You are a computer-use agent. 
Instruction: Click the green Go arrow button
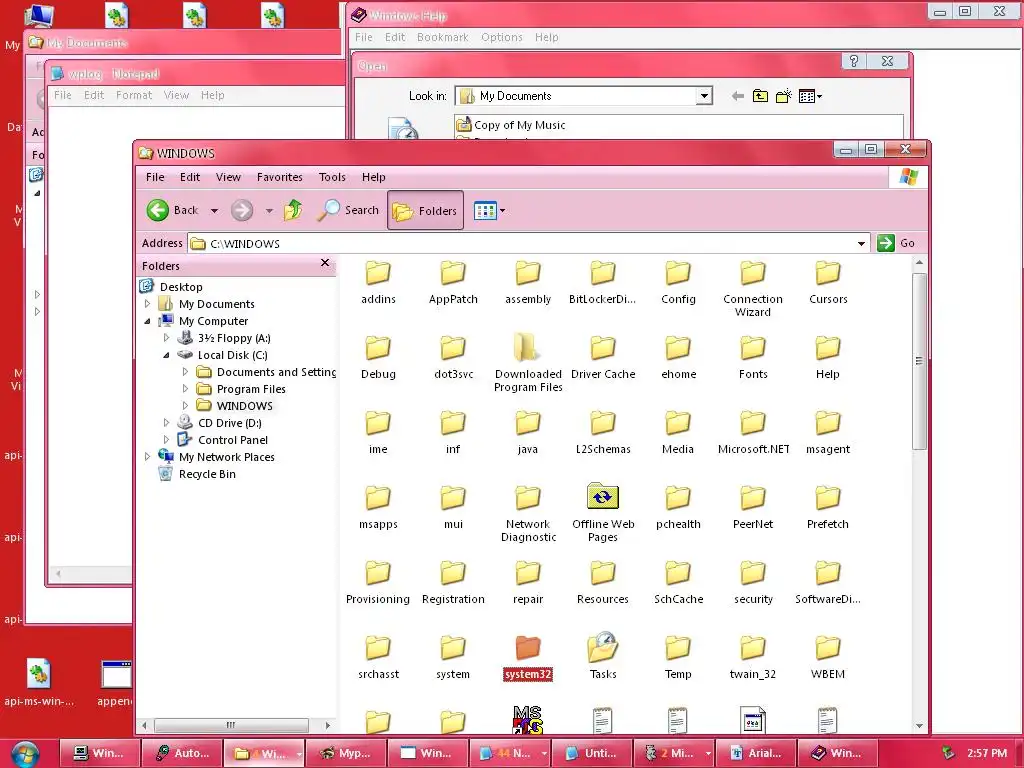(886, 243)
